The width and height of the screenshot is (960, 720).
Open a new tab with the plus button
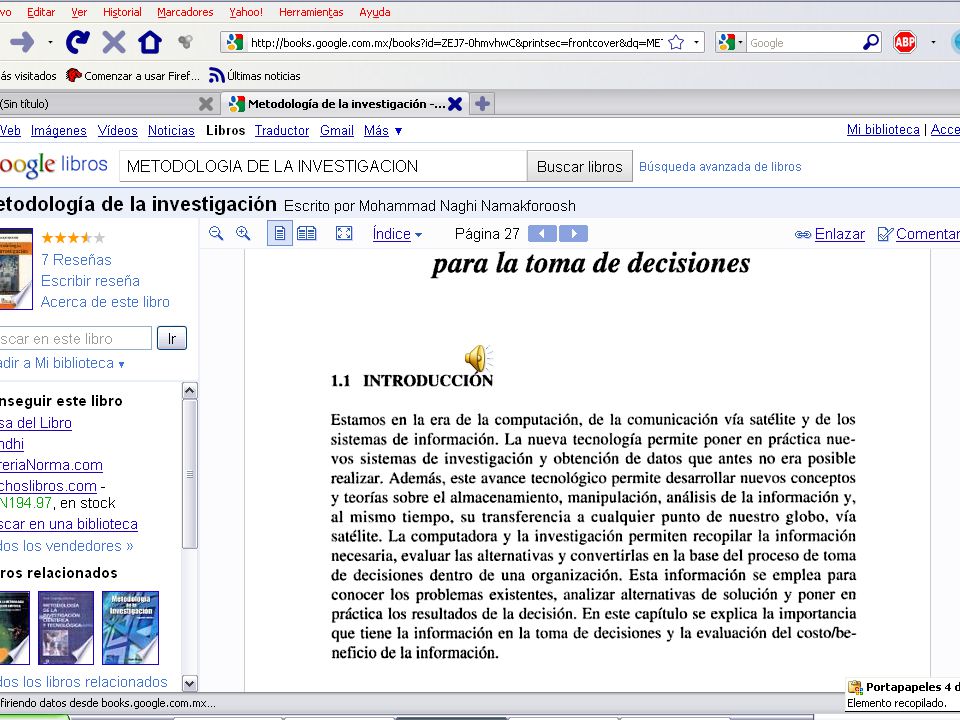(482, 104)
